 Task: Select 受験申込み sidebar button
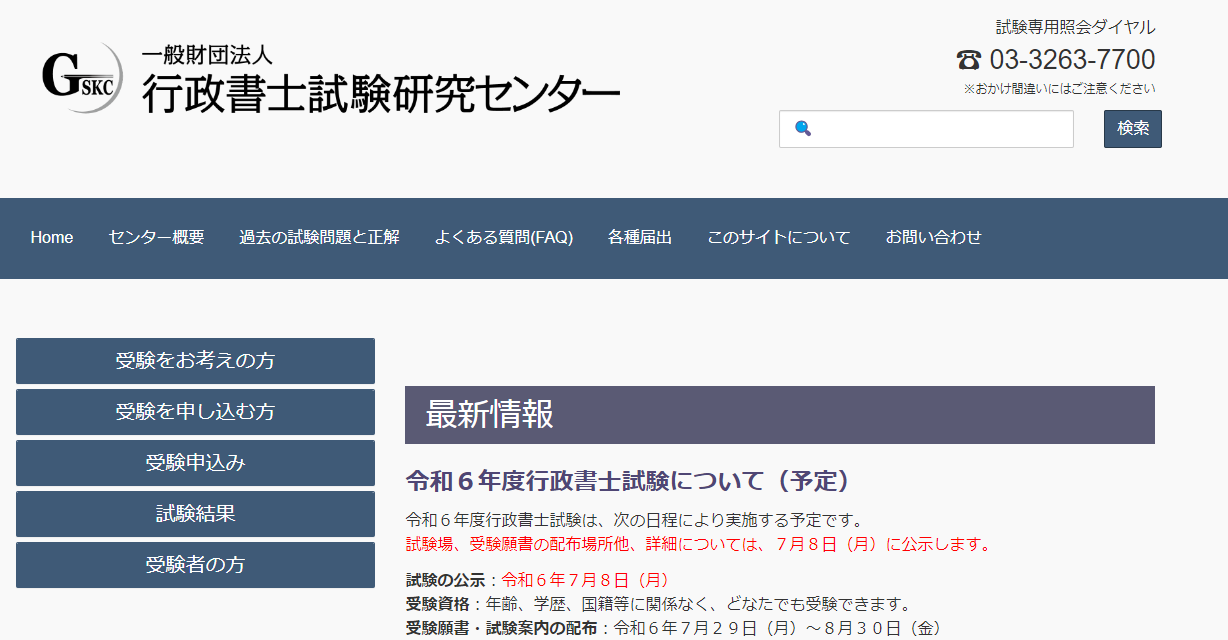point(195,463)
